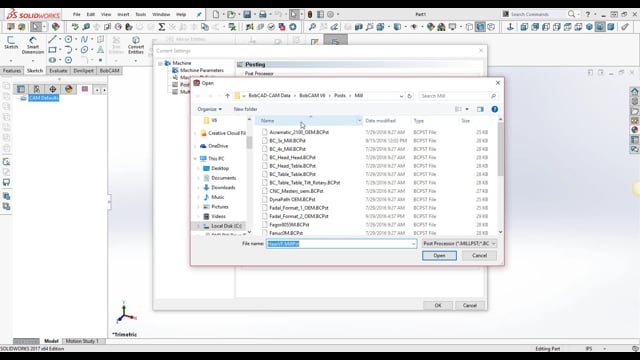This screenshot has height=360, width=640.
Task: Click the Help icon in Open dialog
Action: click(x=495, y=109)
